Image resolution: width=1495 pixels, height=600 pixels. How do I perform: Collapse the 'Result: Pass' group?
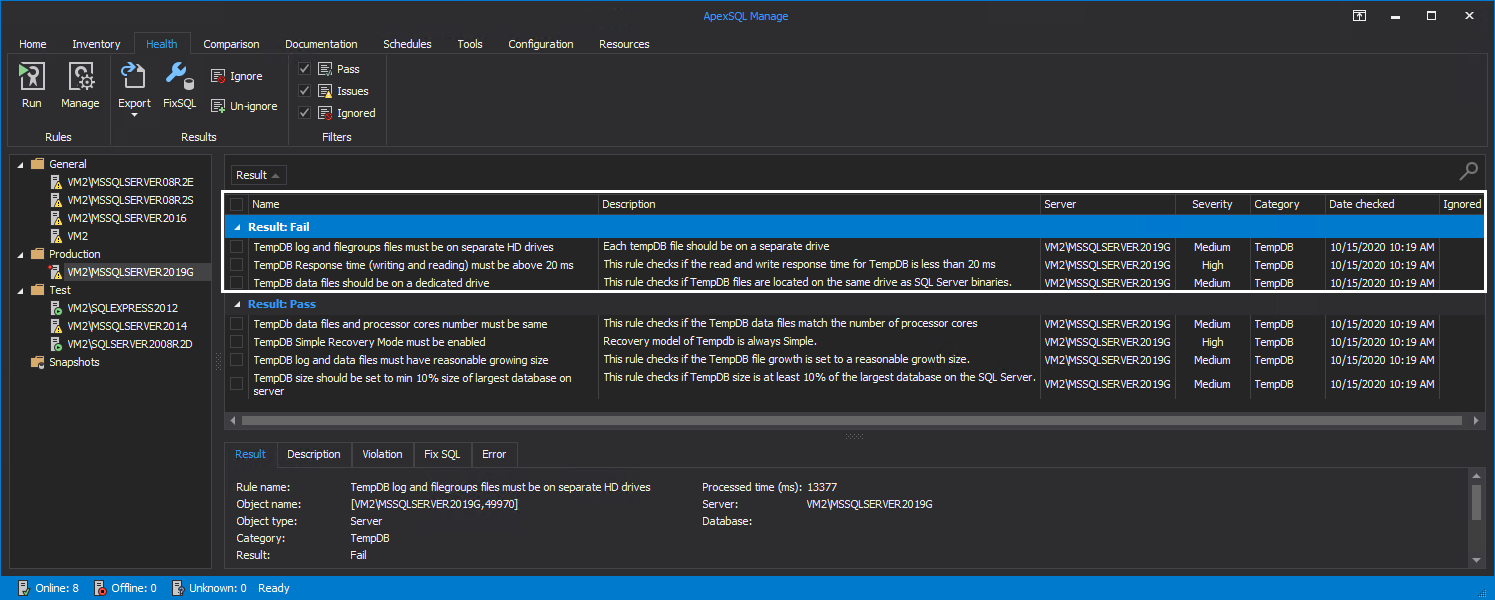click(x=238, y=304)
